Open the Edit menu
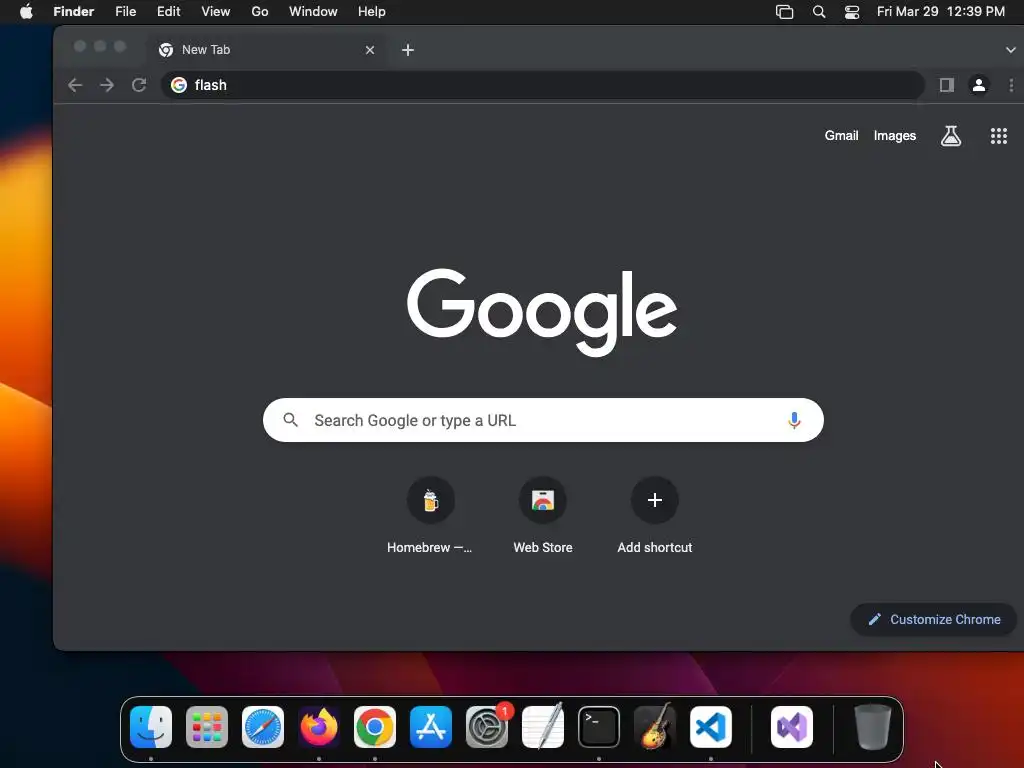This screenshot has width=1024, height=768. tap(168, 11)
